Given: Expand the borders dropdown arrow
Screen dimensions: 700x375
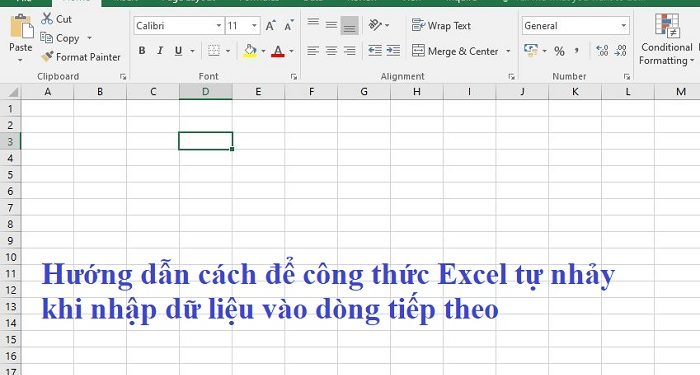Looking at the screenshot, I should 228,51.
